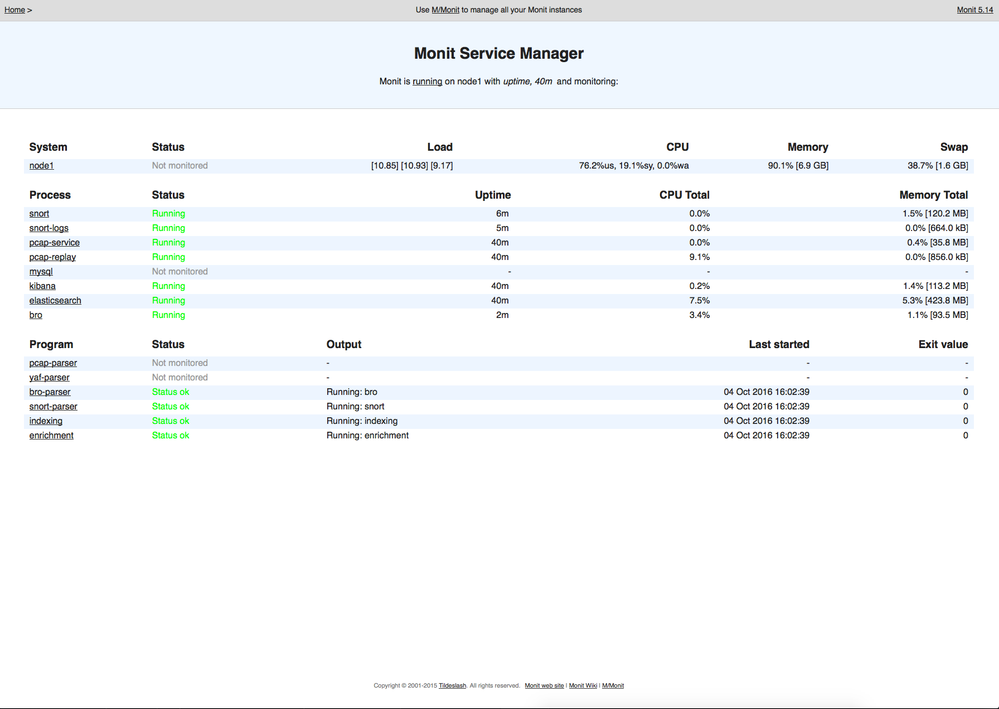Viewport: 999px width, 709px height.
Task: Navigate back using the Home breadcrumb
Action: [x=15, y=9]
